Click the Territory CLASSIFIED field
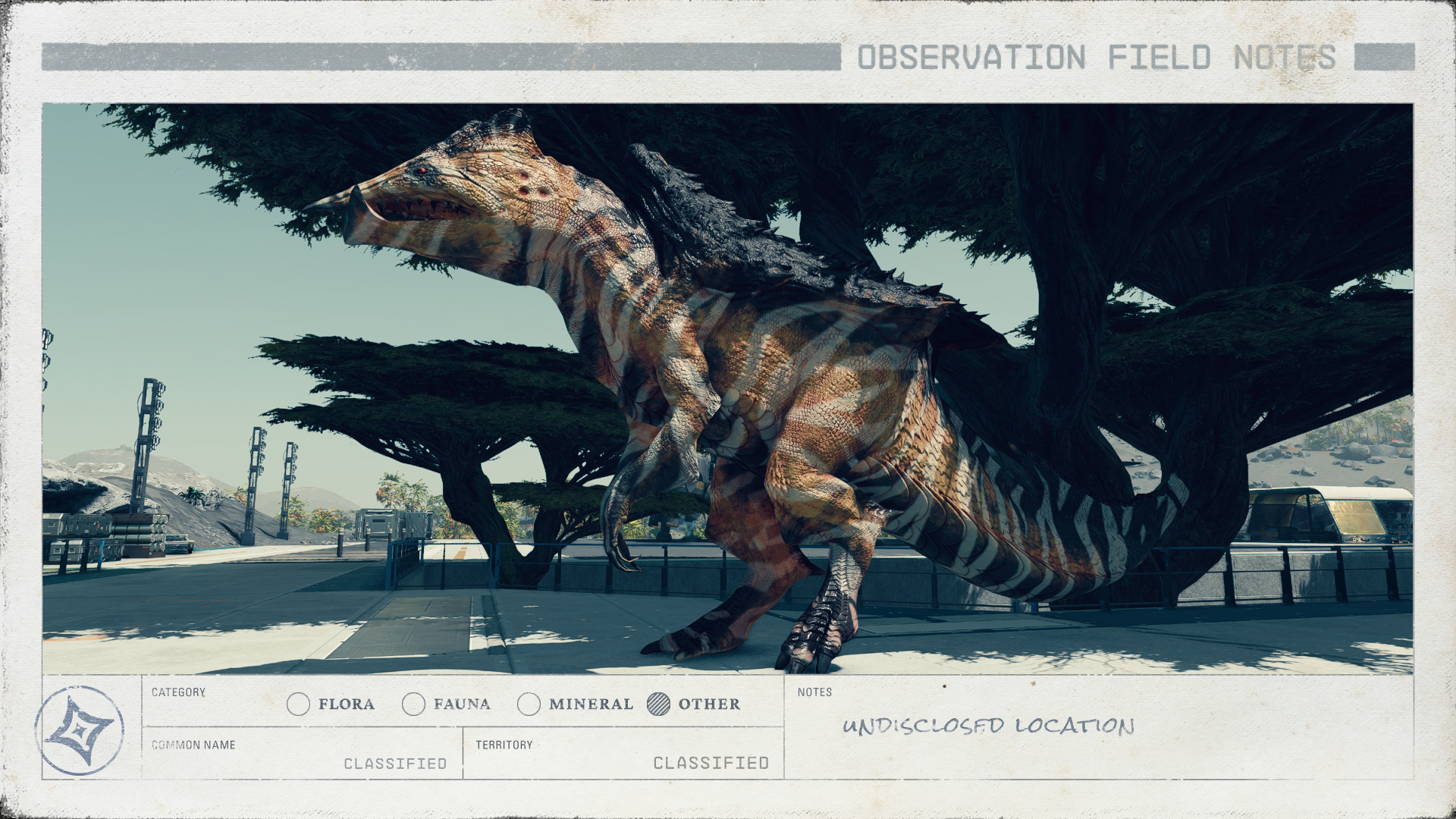Viewport: 1456px width, 819px height. (623, 753)
